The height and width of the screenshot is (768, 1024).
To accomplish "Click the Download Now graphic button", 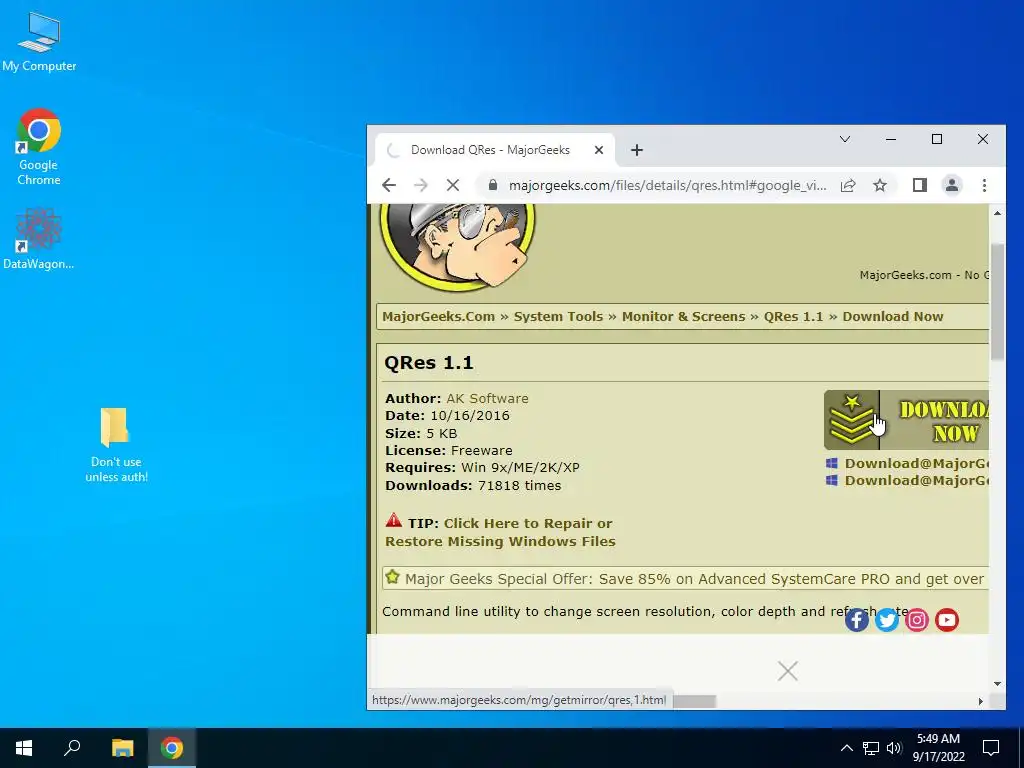I will (x=906, y=420).
